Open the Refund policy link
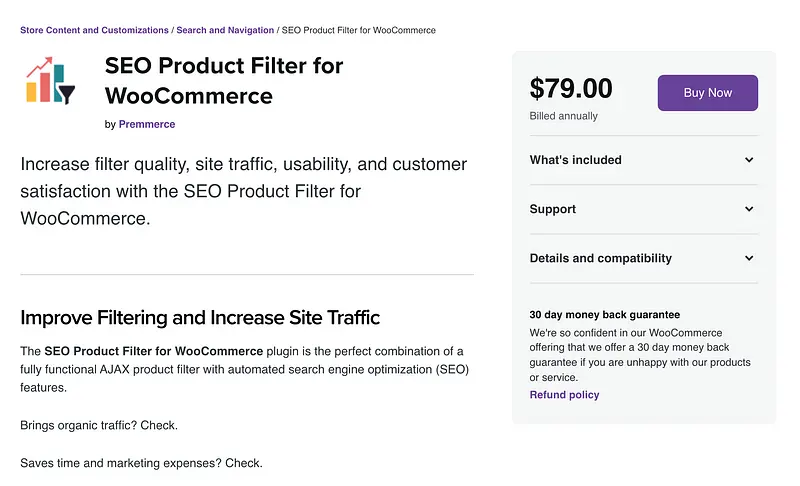Image resolution: width=800 pixels, height=486 pixels. [x=564, y=395]
